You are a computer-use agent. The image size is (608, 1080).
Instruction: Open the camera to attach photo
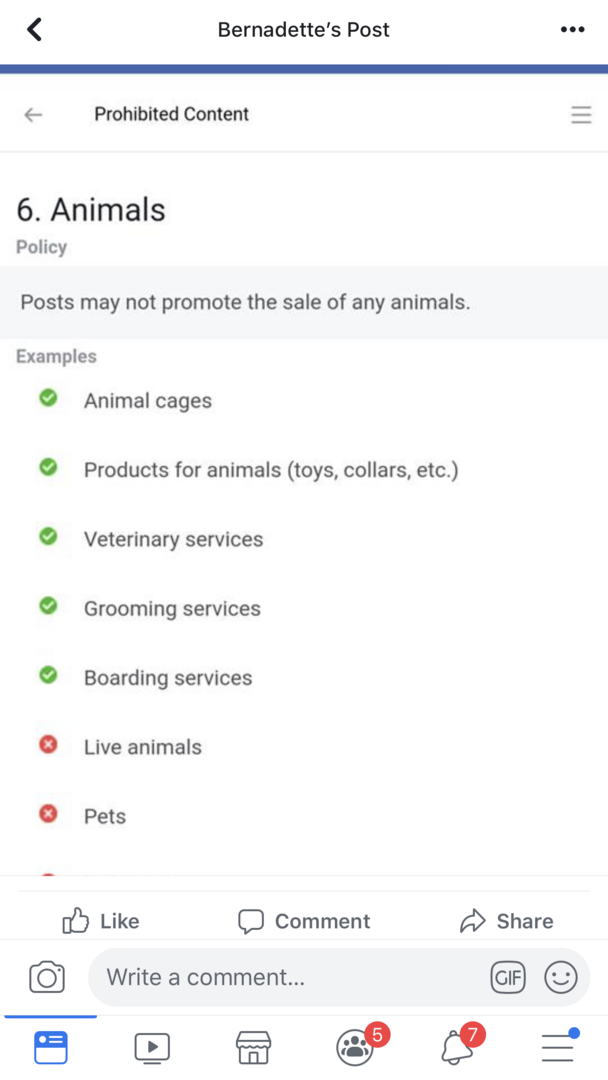[x=47, y=977]
